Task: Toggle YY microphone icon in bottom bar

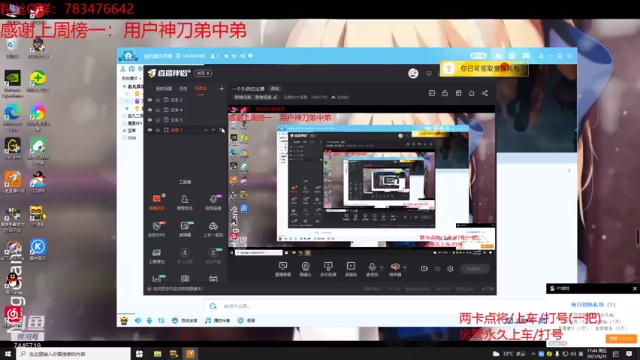Action: 149,321
